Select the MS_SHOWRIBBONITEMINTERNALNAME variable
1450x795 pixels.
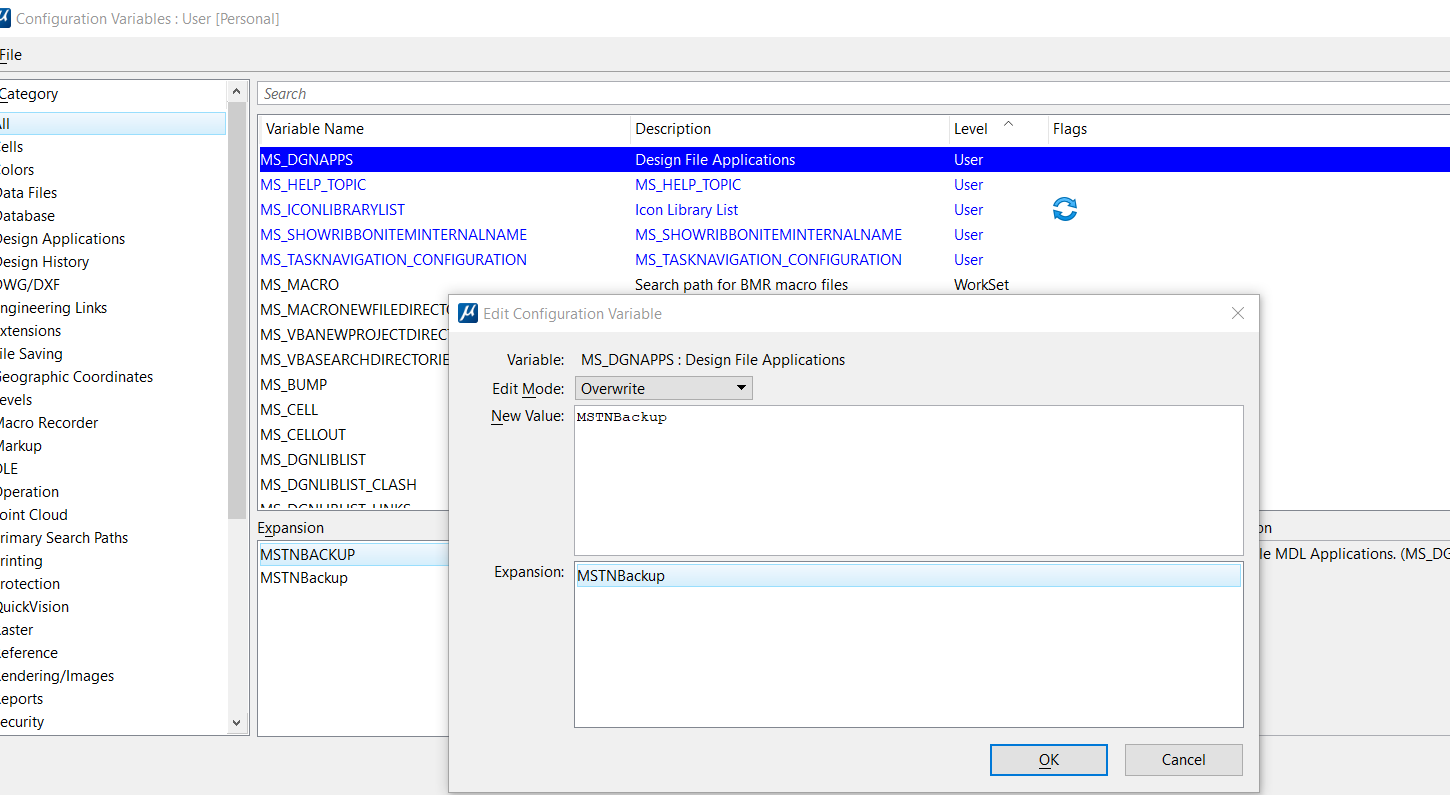(393, 235)
